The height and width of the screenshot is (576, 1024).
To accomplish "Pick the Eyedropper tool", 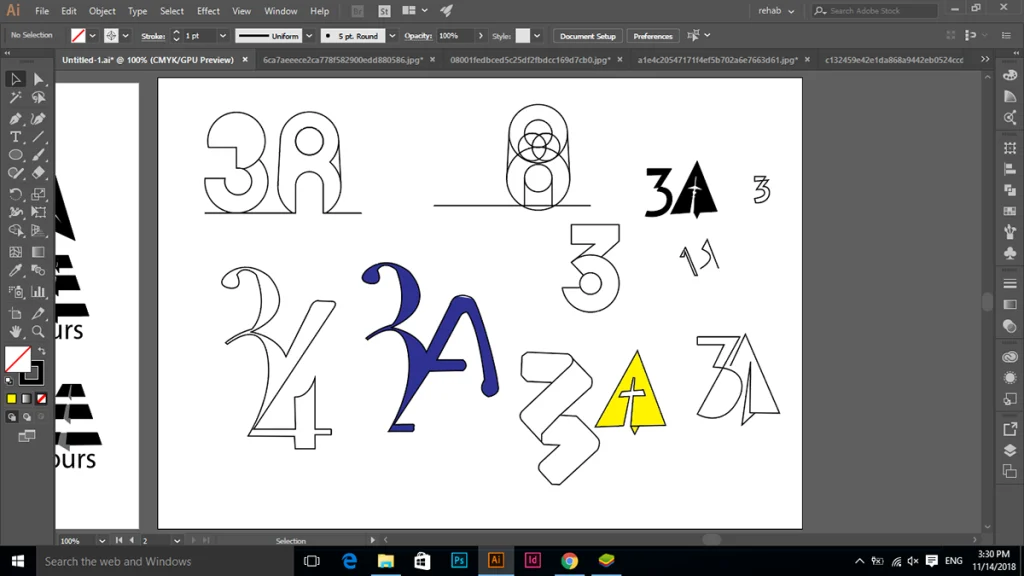I will [15, 270].
